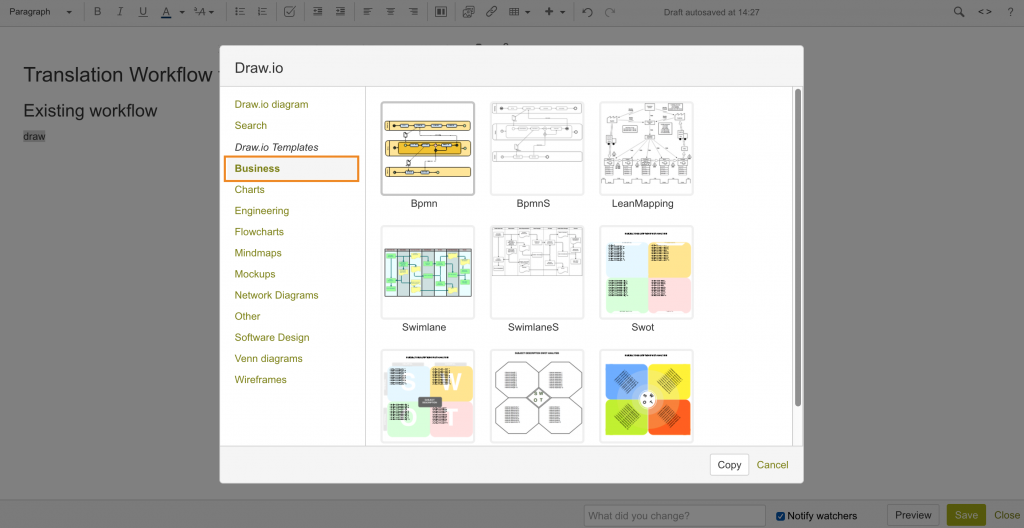Open the Mindmaps template category
This screenshot has height=528, width=1024.
pyautogui.click(x=259, y=252)
